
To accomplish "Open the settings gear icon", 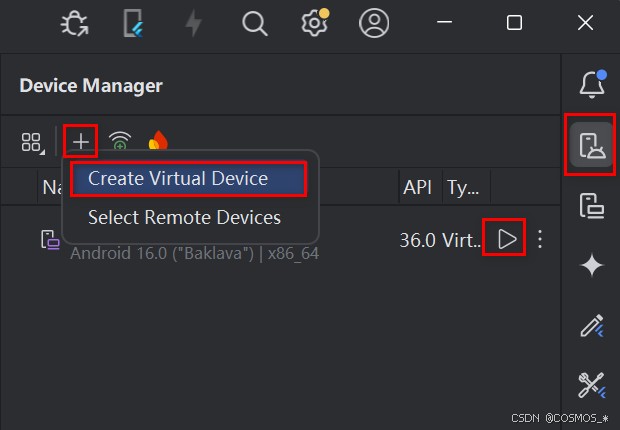I will (315, 24).
